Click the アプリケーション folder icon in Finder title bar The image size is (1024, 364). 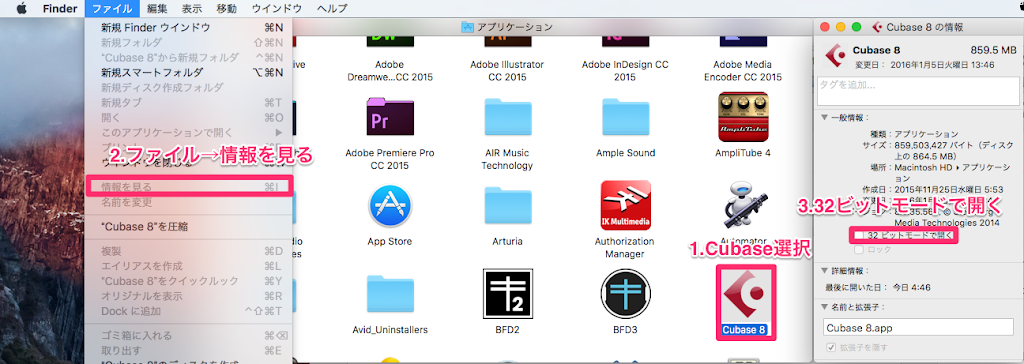click(x=467, y=27)
